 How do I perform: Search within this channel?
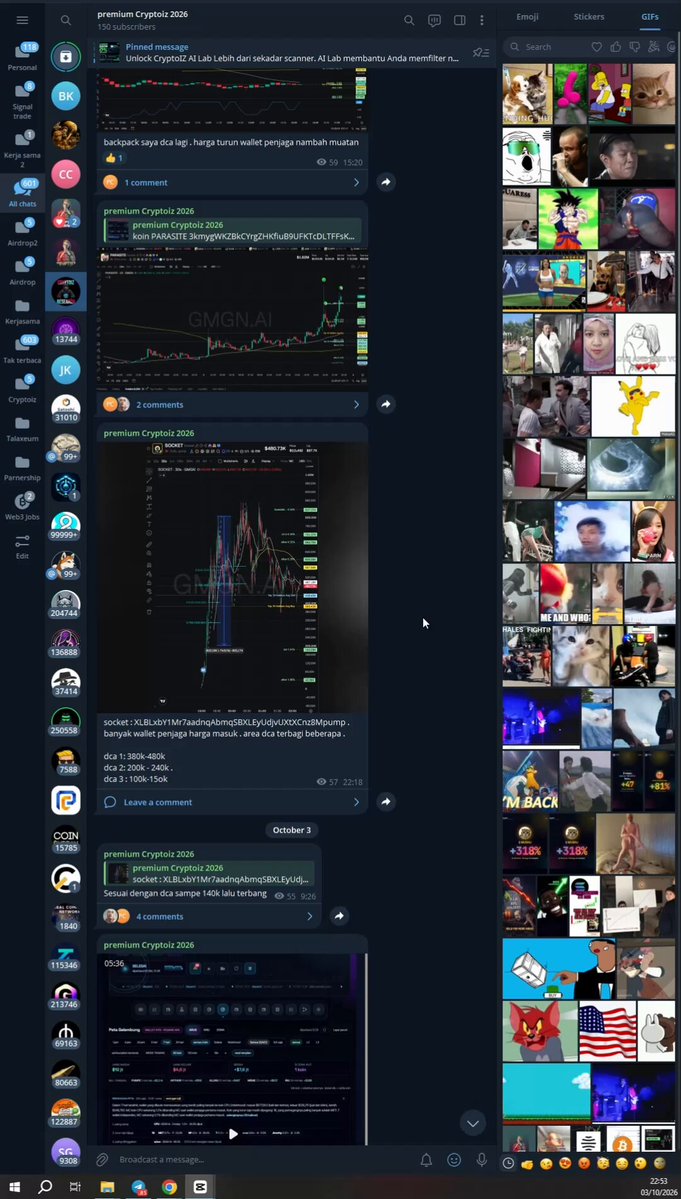coord(409,21)
